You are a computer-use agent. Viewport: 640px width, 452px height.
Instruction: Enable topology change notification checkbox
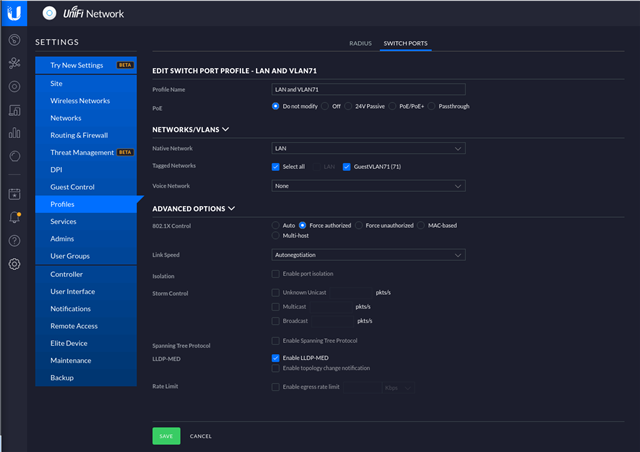[276, 368]
